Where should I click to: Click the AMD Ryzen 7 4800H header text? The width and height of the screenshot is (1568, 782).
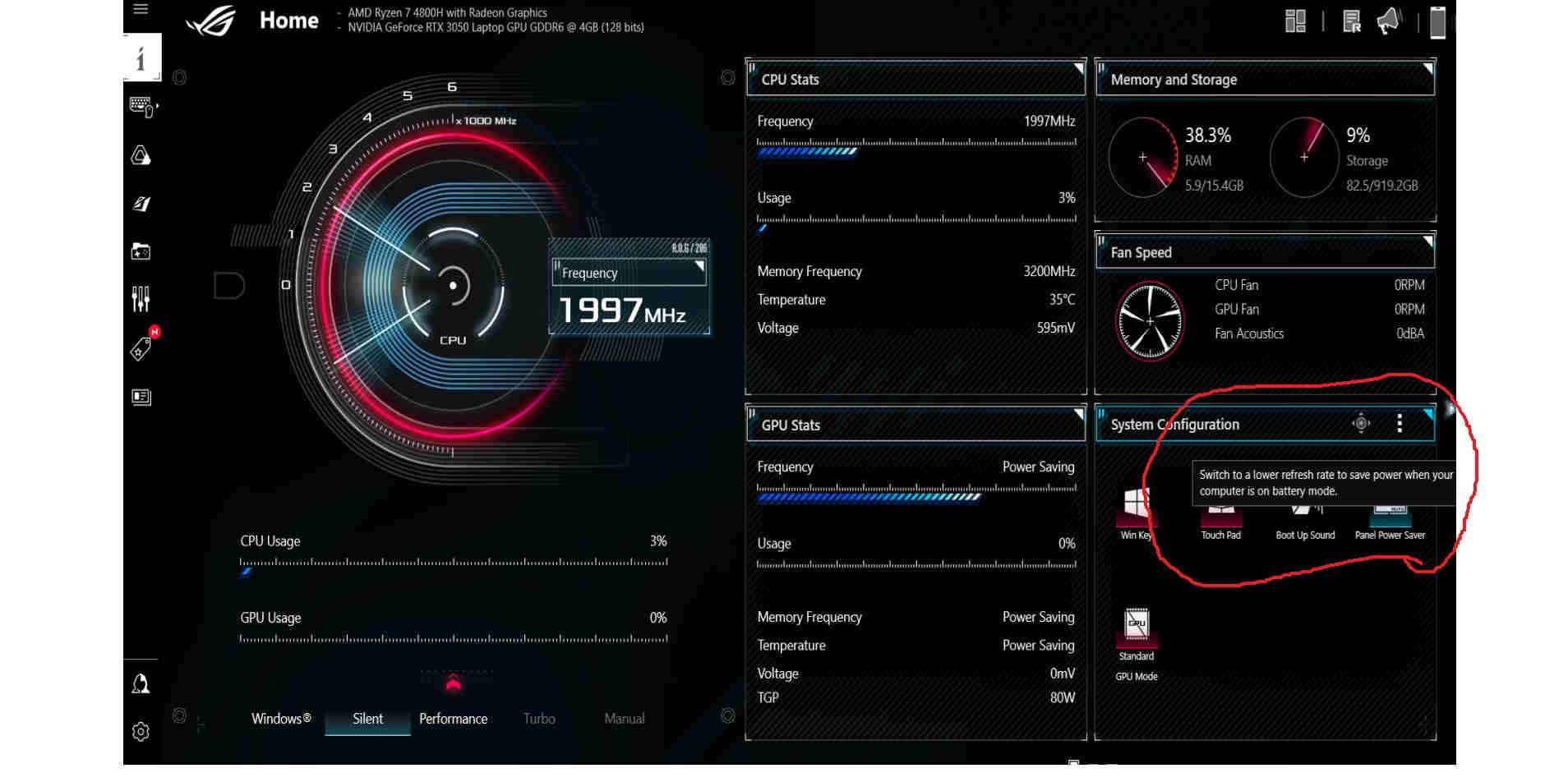447,12
